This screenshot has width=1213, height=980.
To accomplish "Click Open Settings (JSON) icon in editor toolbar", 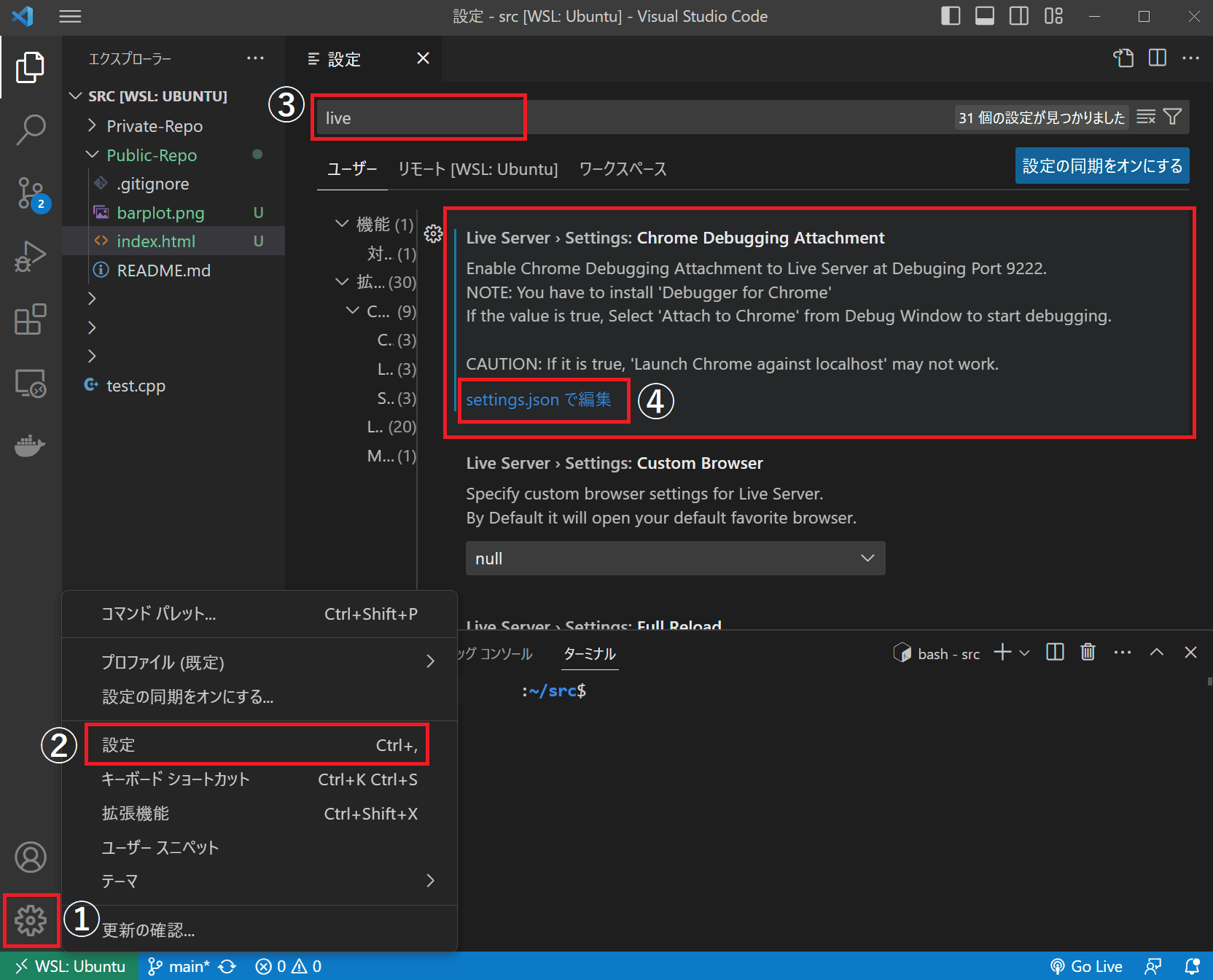I will [1123, 58].
